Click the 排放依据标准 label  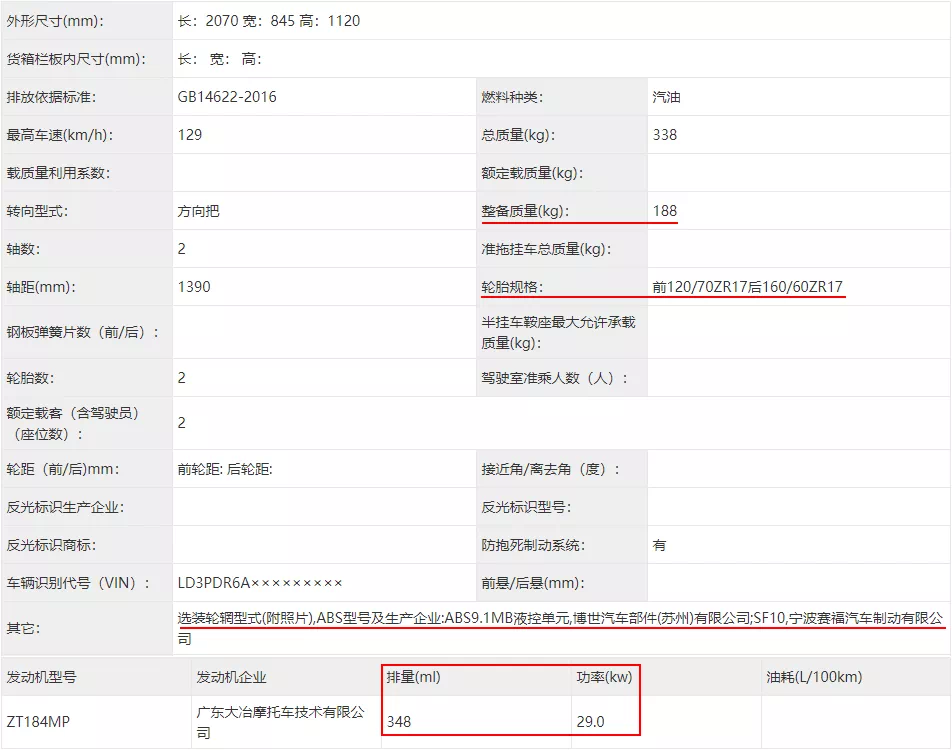(51, 97)
